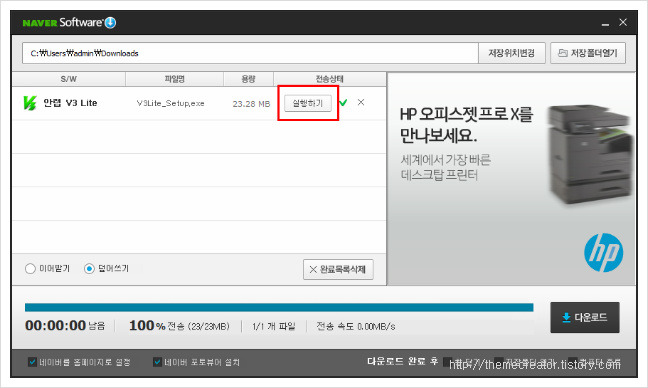
Task: Uncheck 네이버 포토뷰어 설치 checkbox
Action: 157,362
